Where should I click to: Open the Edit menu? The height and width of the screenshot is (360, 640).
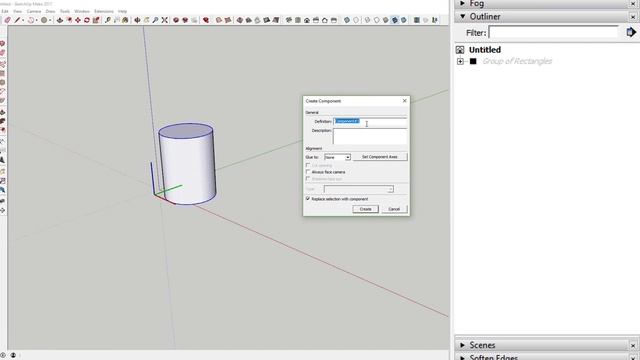pos(4,11)
